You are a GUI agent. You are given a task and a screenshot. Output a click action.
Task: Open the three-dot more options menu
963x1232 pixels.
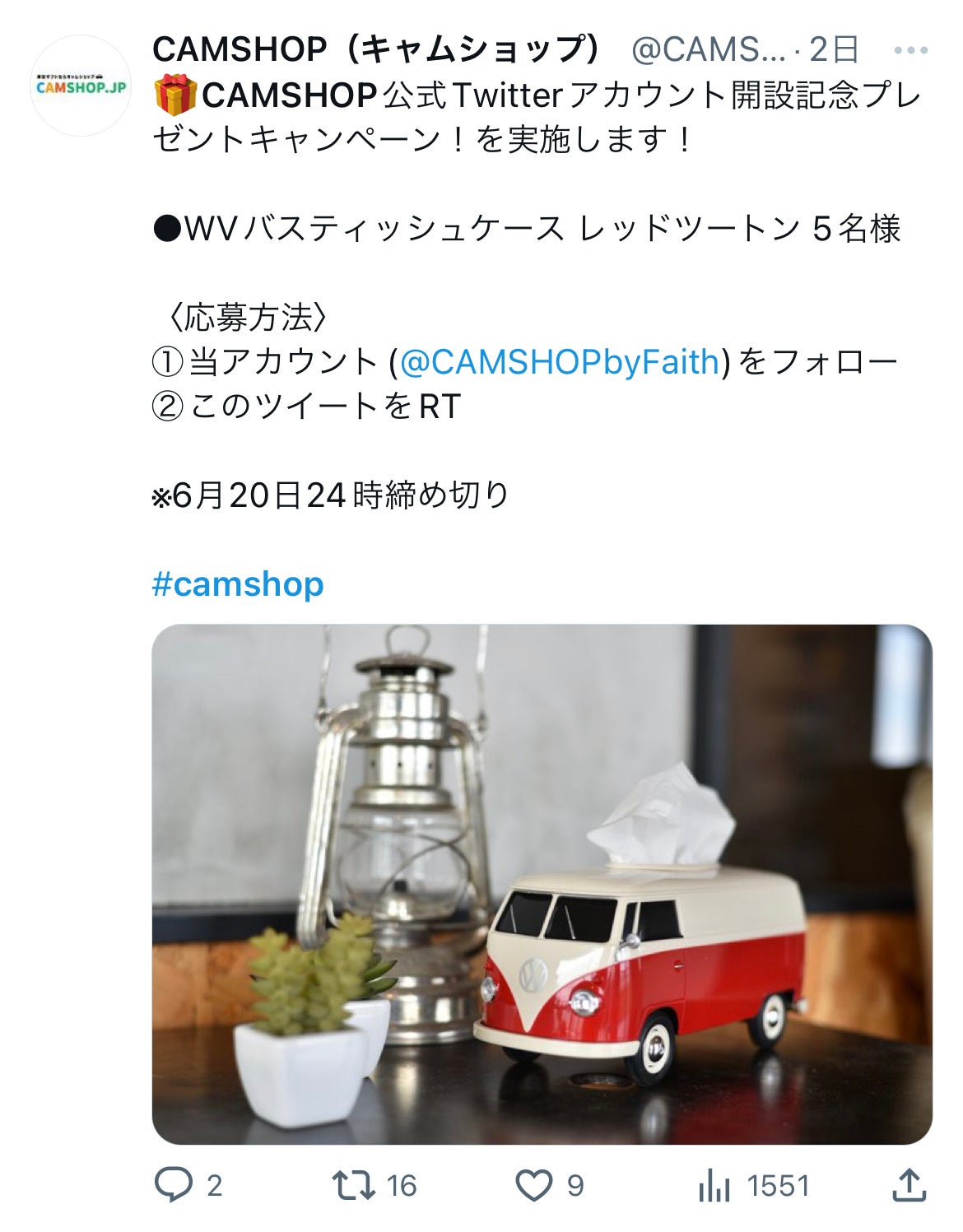(x=910, y=50)
